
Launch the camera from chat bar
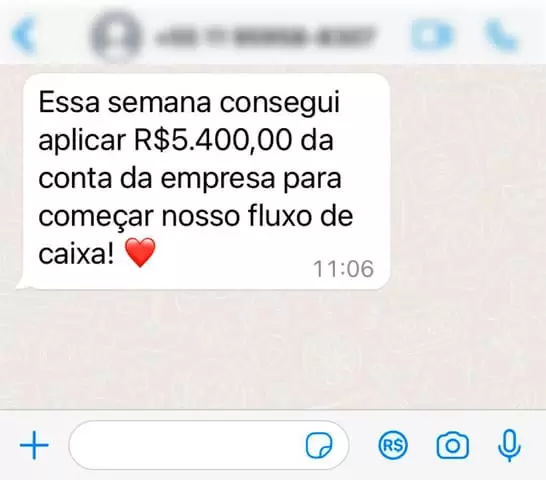452,446
